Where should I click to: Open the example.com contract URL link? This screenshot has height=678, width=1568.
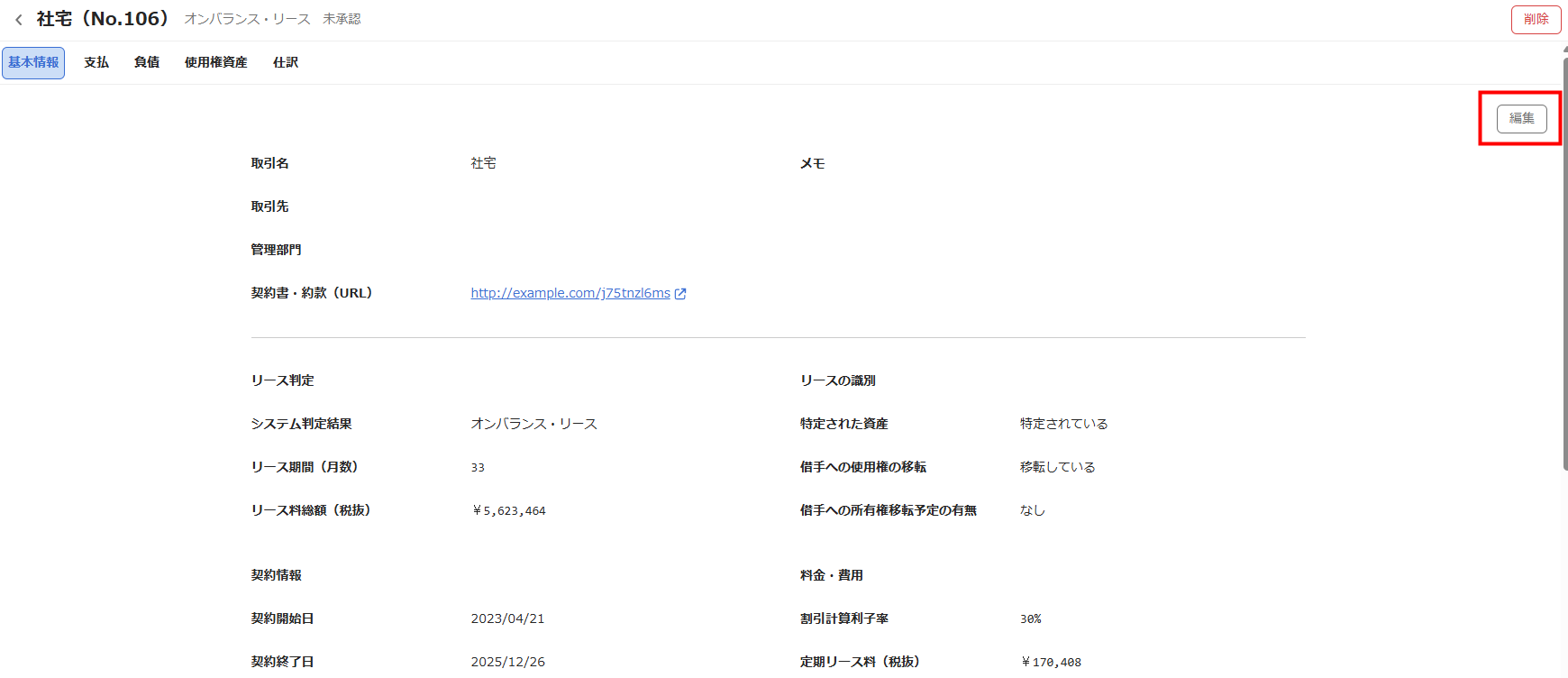[x=570, y=293]
